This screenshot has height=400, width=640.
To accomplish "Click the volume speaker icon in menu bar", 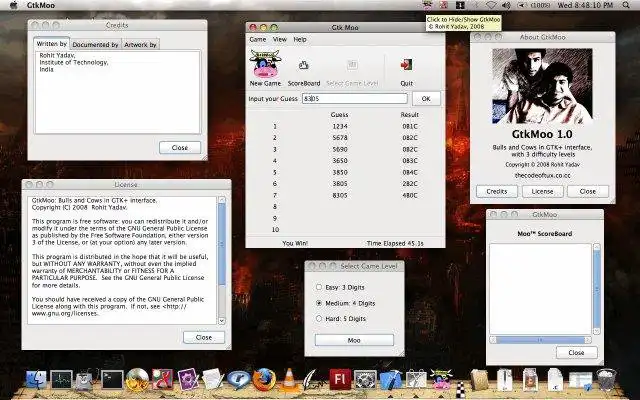I will (x=506, y=5).
